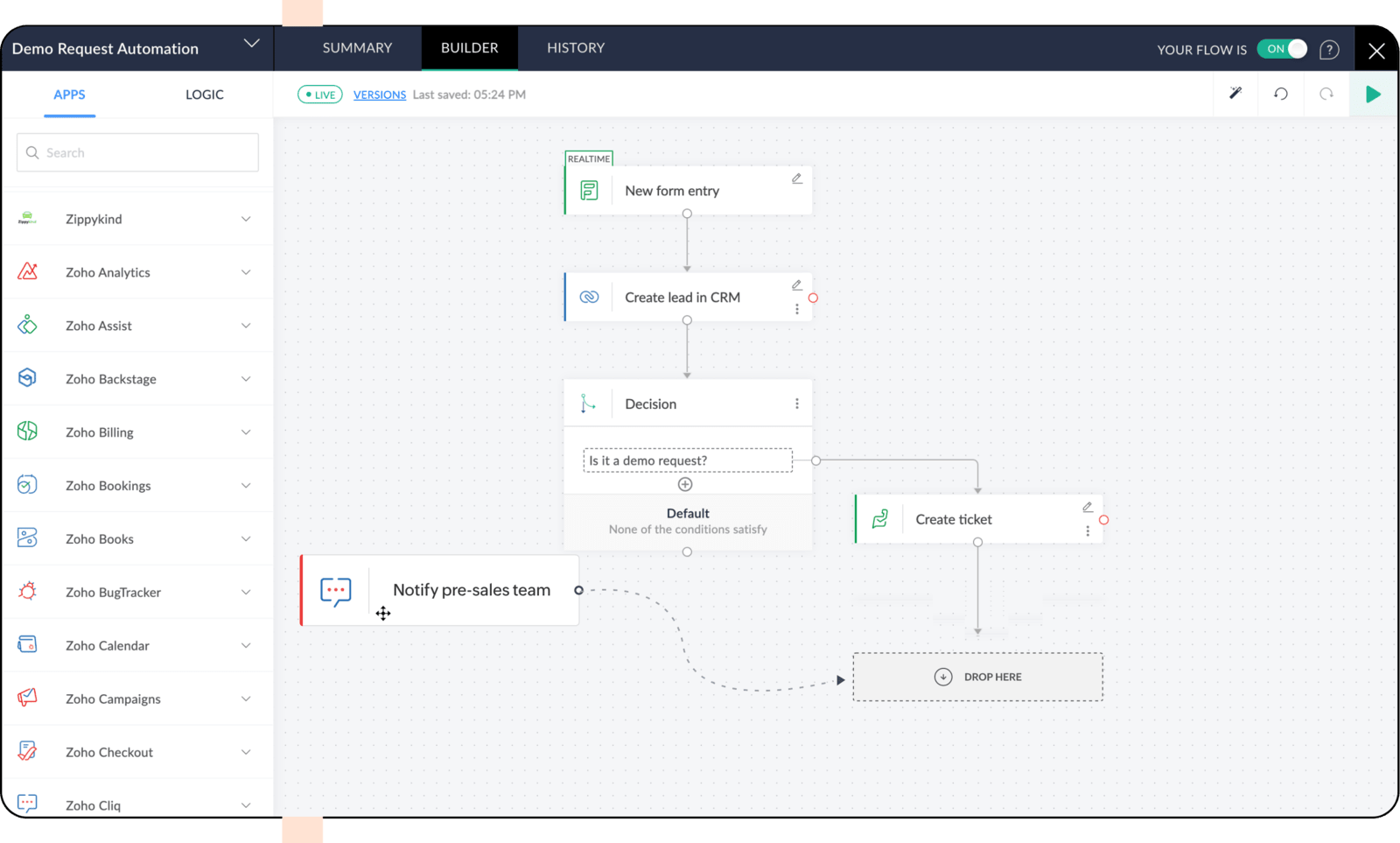Click the magic wand auto-arrange icon
The image size is (1400, 843).
coord(1235,94)
